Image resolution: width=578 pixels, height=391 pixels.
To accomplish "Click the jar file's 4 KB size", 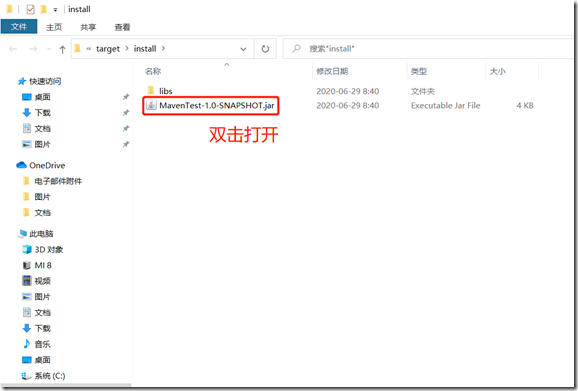I will [x=525, y=105].
